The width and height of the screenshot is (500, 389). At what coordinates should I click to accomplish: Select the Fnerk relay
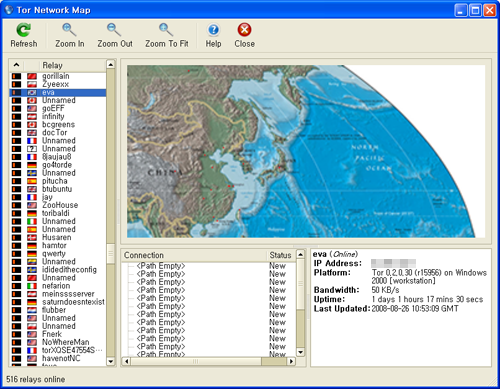click(x=58, y=334)
